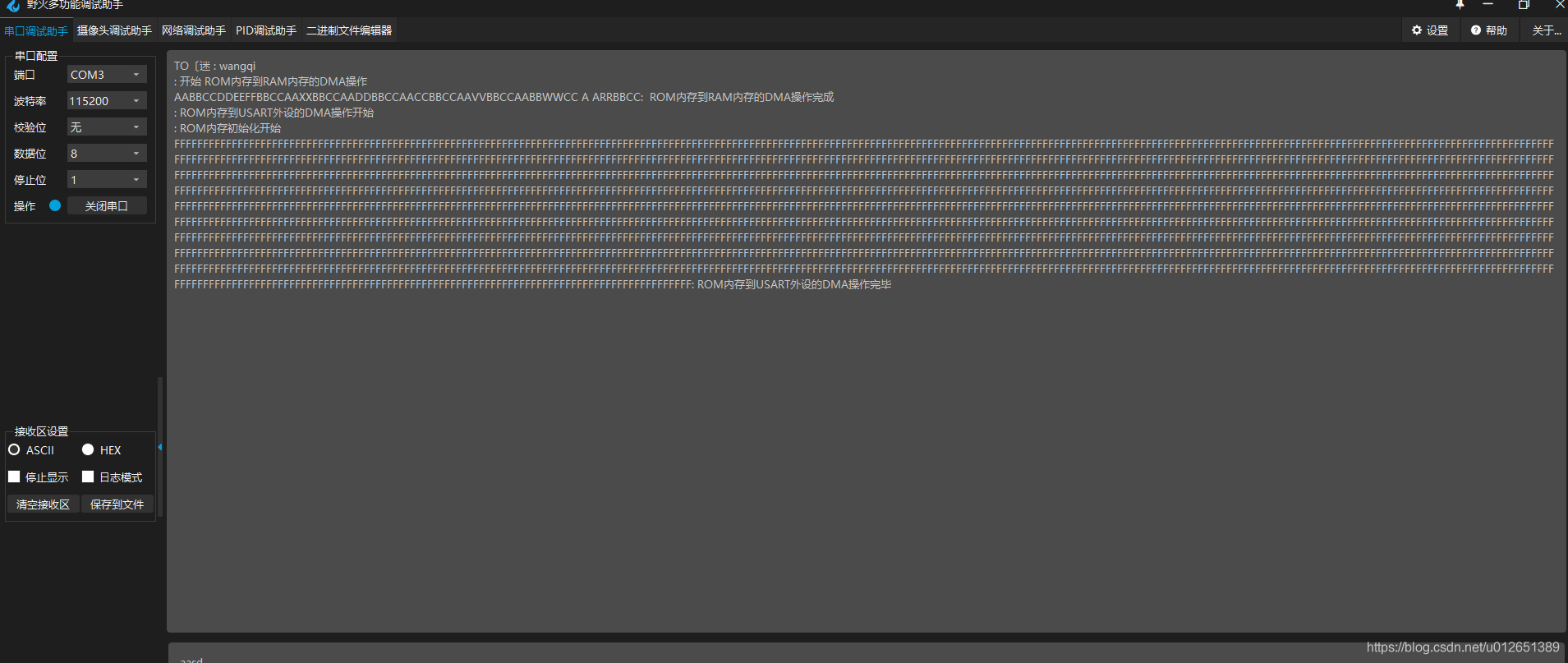Image resolution: width=1568 pixels, height=663 pixels.
Task: Click into the send text input area
Action: 867,654
